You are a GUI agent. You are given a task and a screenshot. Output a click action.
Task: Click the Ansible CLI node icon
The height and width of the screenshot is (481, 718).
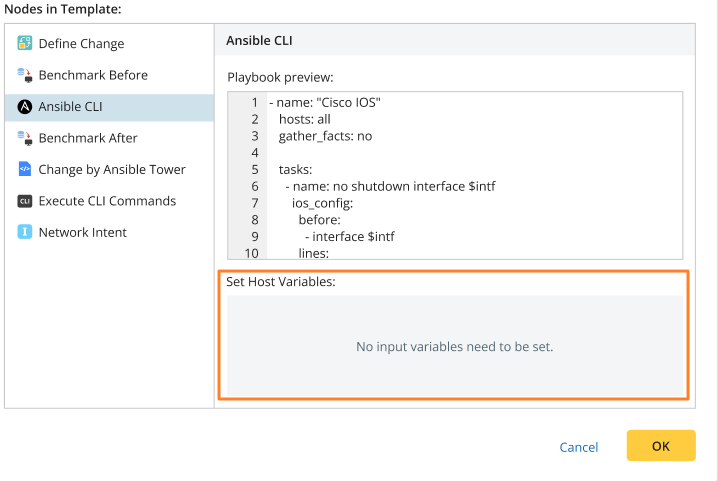[25, 107]
